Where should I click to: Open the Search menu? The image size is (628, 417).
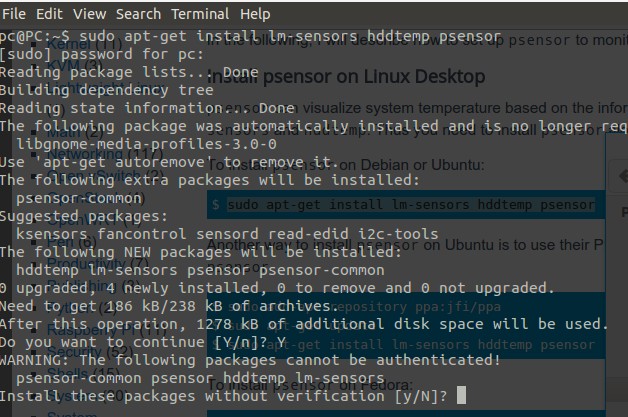pos(138,14)
